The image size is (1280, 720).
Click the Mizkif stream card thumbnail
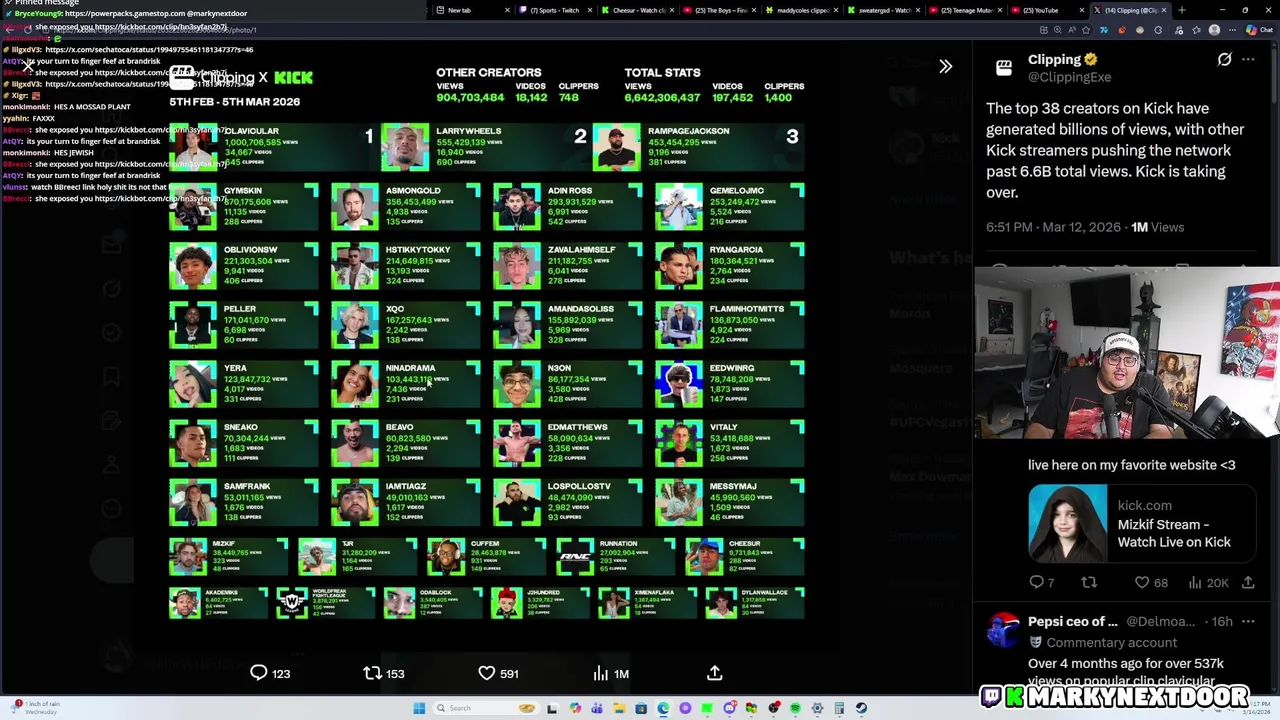coord(1068,523)
